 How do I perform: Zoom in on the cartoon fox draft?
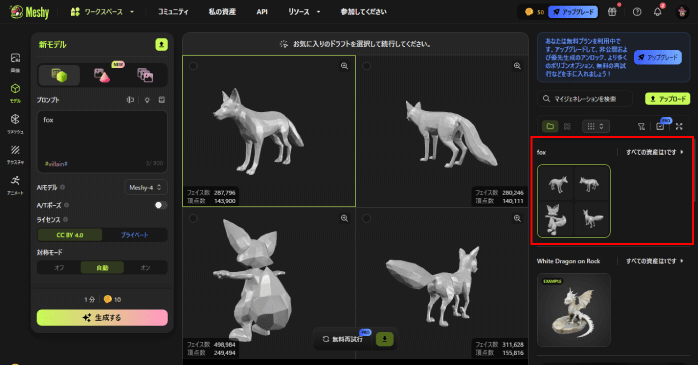coord(344,219)
